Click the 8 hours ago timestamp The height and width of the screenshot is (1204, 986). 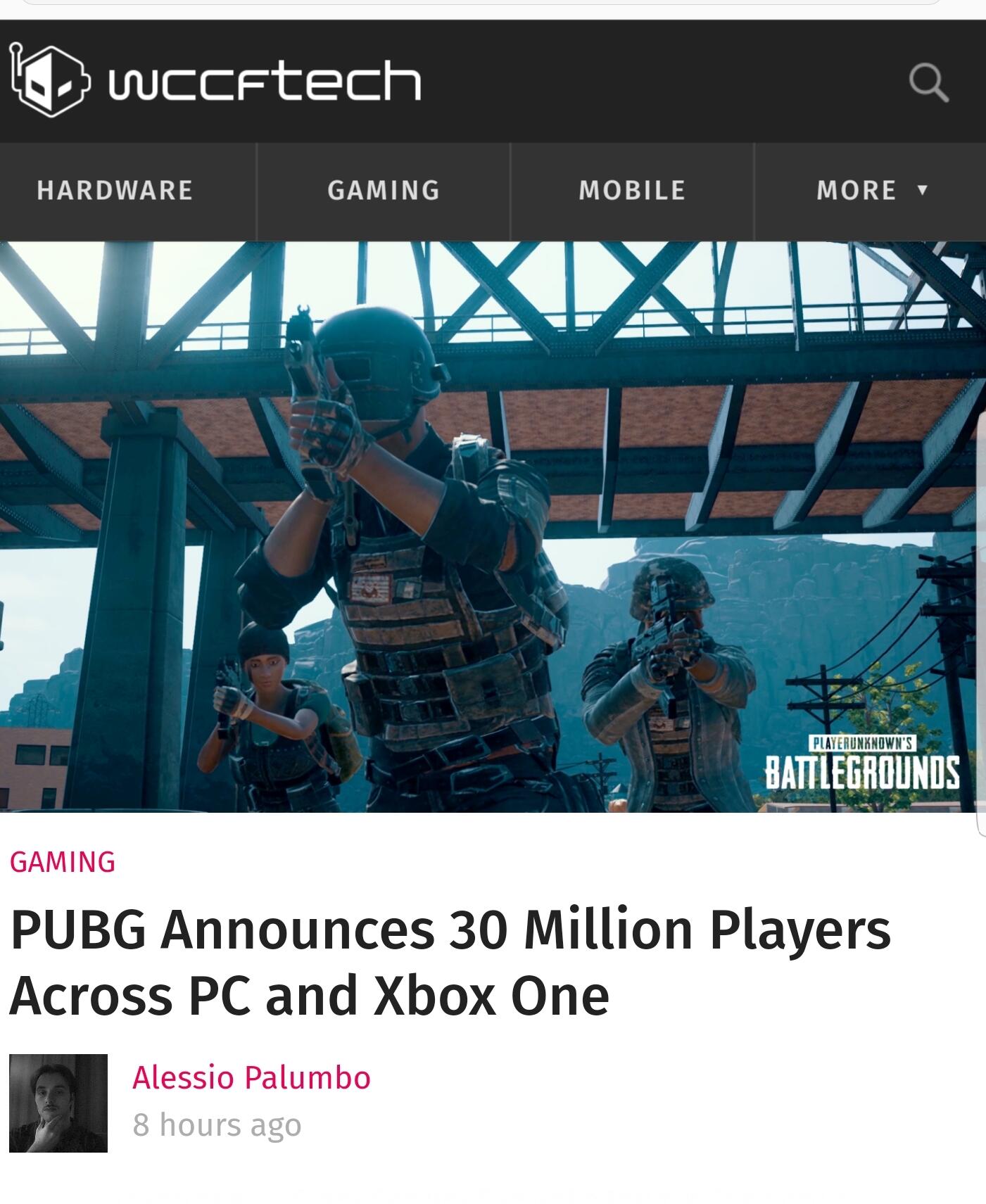coord(217,1124)
